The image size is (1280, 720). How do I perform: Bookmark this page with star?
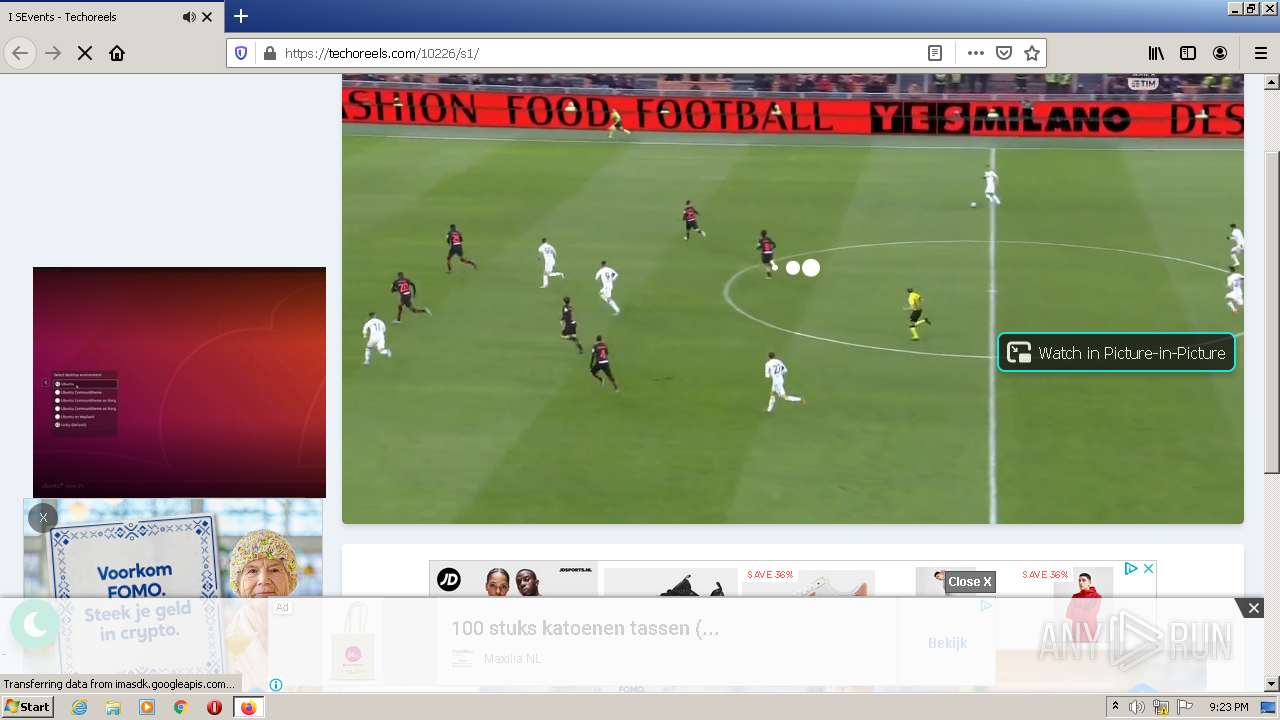(x=1032, y=53)
